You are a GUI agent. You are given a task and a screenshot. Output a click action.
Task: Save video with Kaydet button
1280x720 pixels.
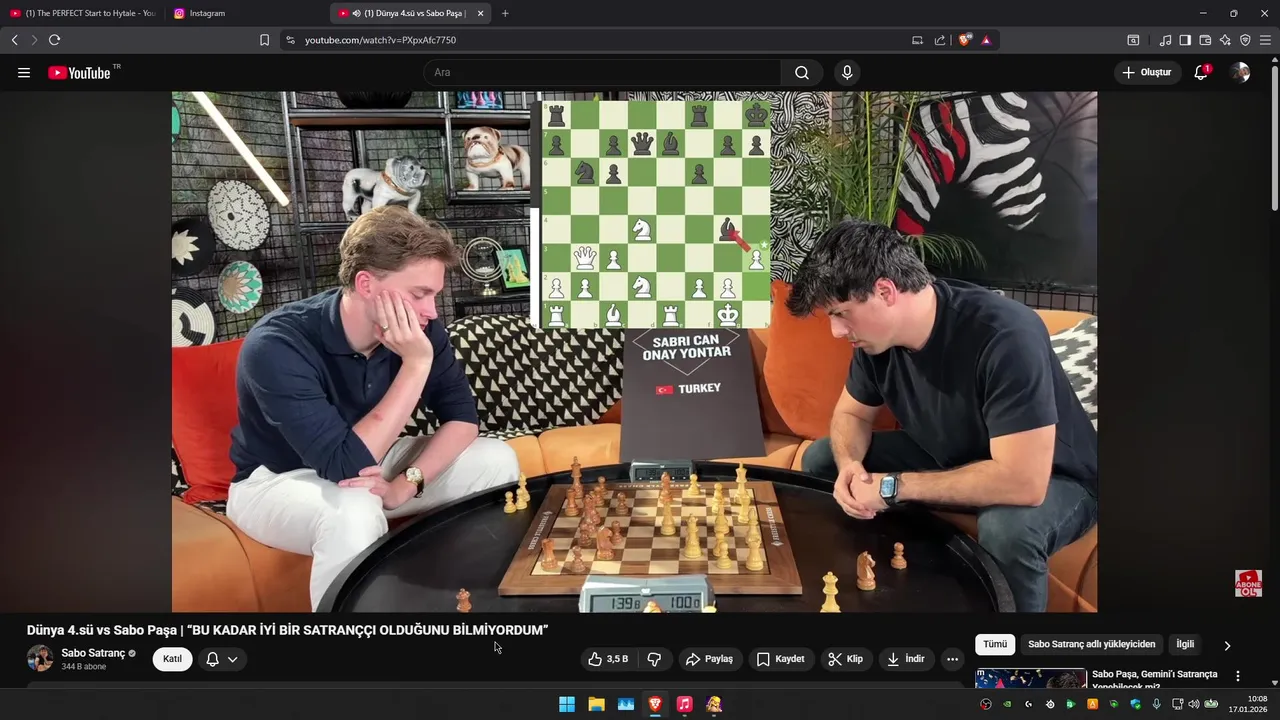point(780,659)
